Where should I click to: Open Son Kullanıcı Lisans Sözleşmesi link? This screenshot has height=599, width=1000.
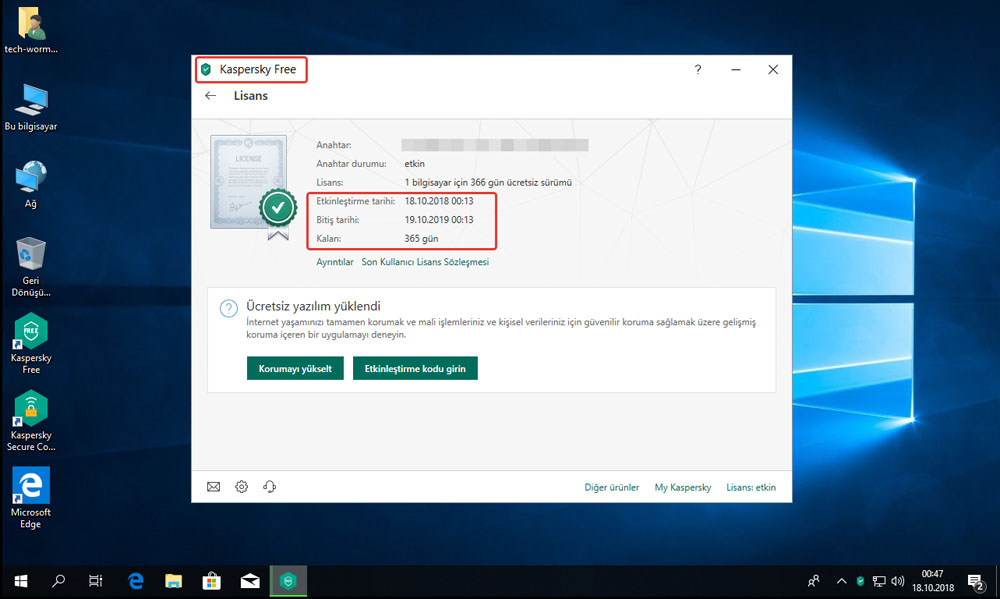[425, 262]
